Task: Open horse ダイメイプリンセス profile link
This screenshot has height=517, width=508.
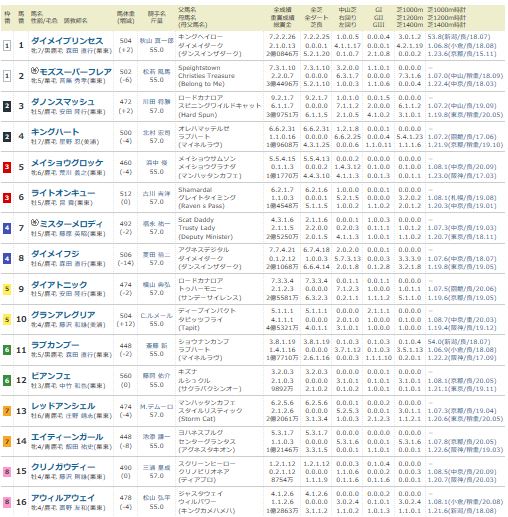Action: (67, 41)
